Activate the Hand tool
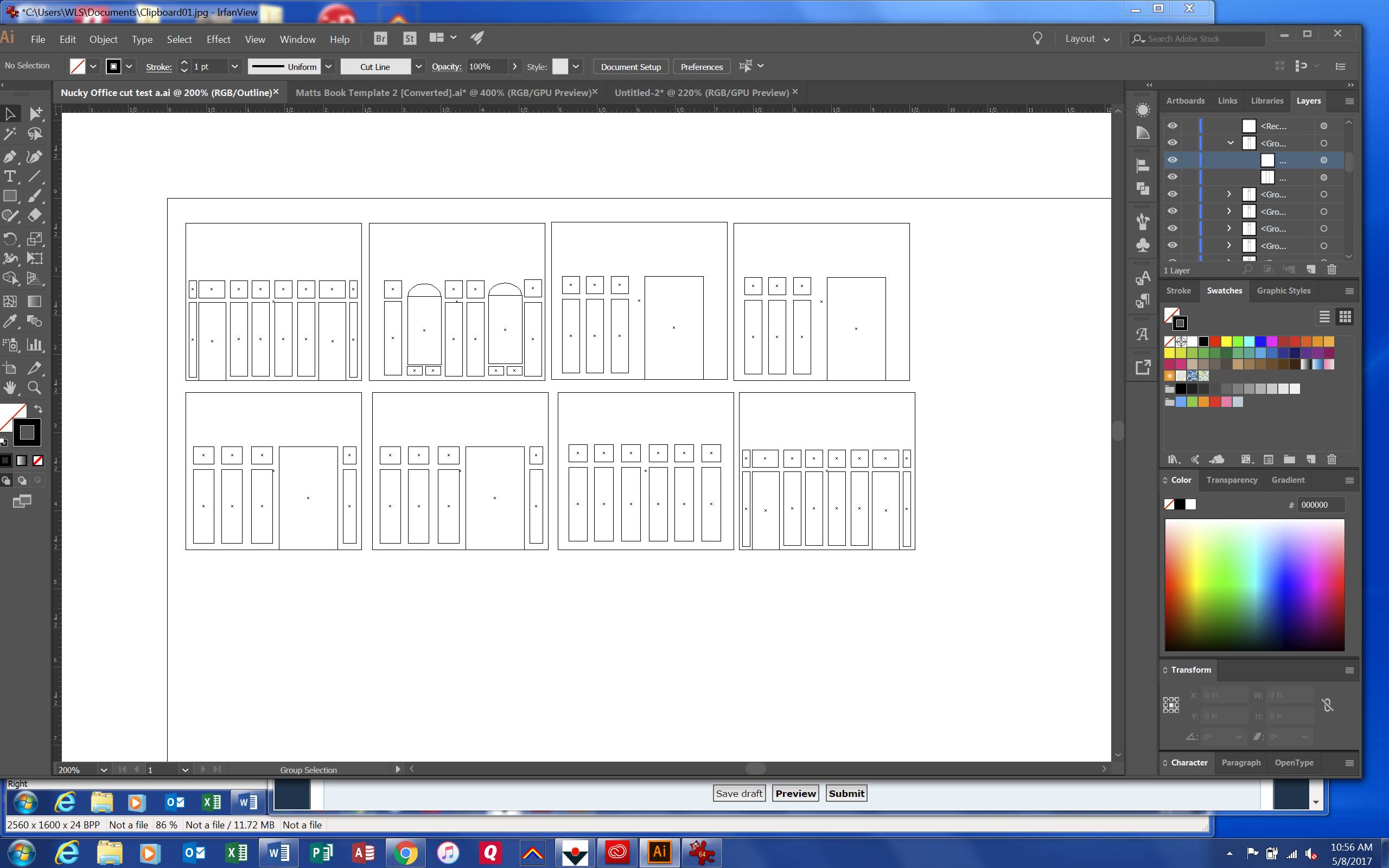 [x=10, y=388]
